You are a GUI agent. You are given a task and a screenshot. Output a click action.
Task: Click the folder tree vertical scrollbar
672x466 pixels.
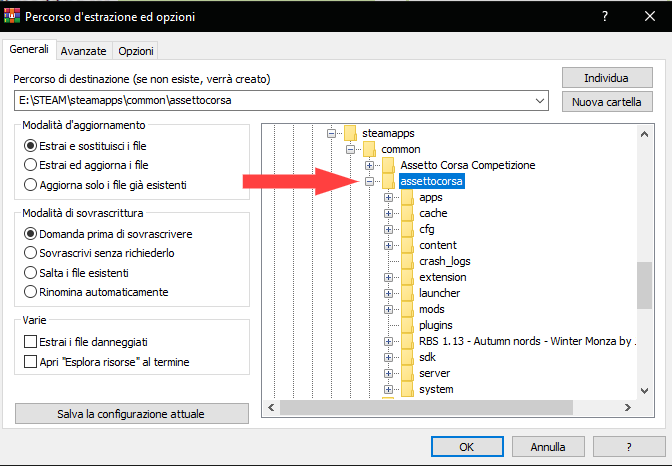pos(645,287)
